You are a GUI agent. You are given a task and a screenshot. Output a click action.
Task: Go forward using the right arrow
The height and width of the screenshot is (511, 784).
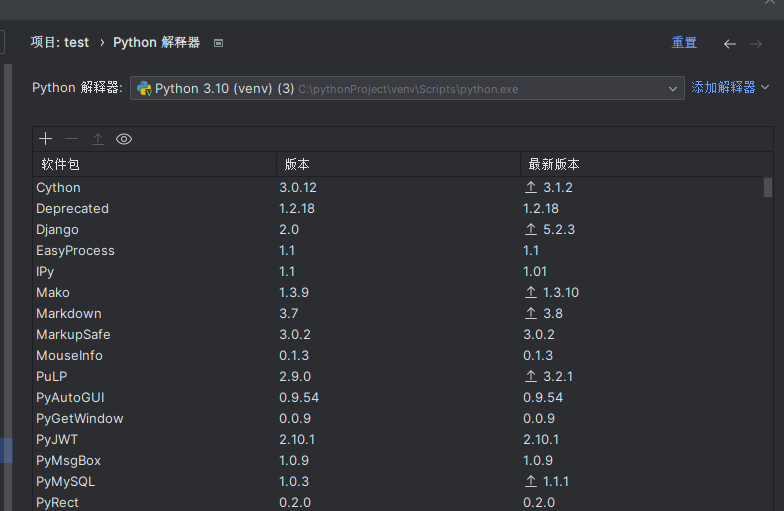pyautogui.click(x=756, y=44)
